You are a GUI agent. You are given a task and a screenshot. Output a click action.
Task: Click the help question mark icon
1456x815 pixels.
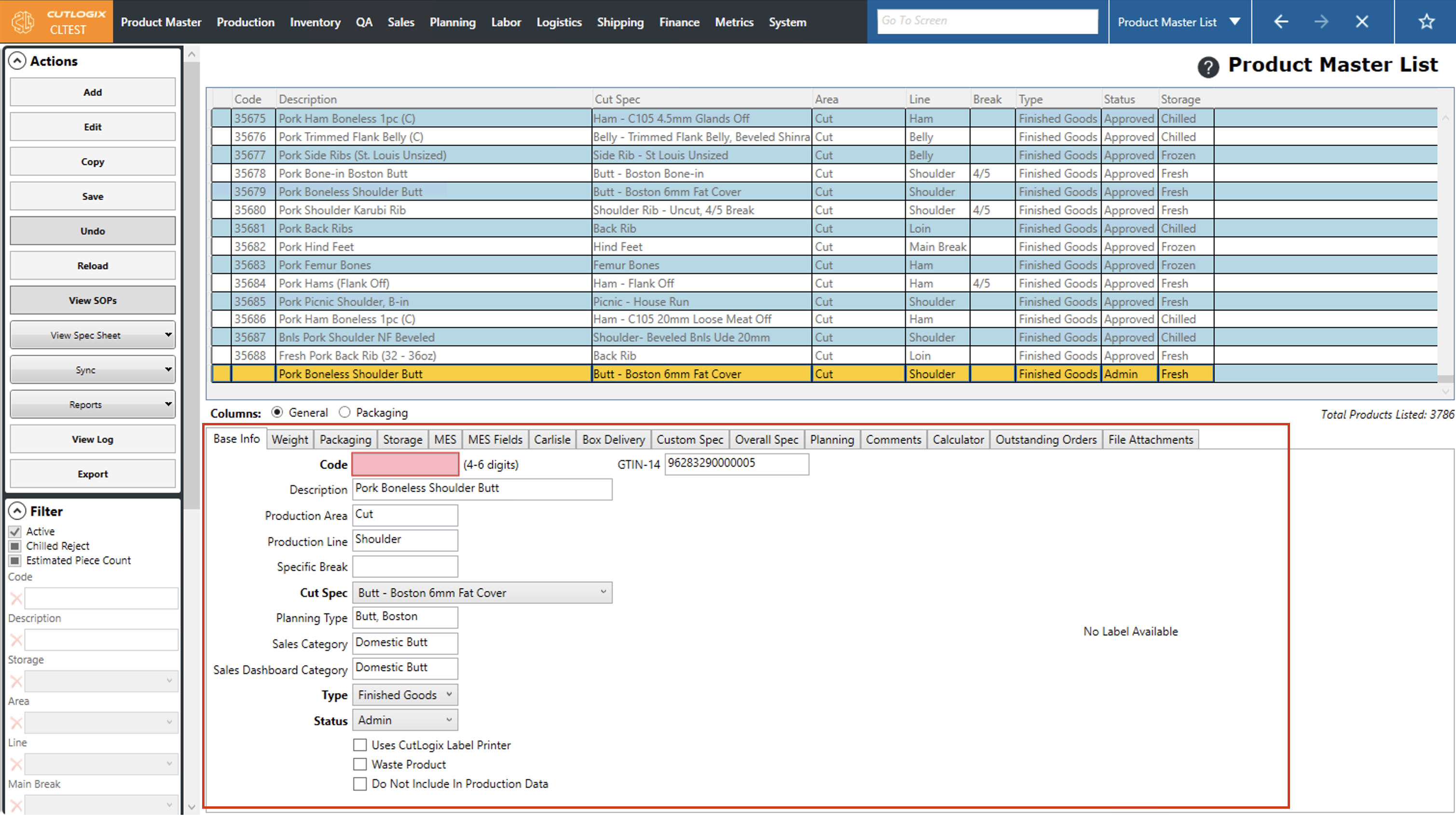pyautogui.click(x=1208, y=67)
